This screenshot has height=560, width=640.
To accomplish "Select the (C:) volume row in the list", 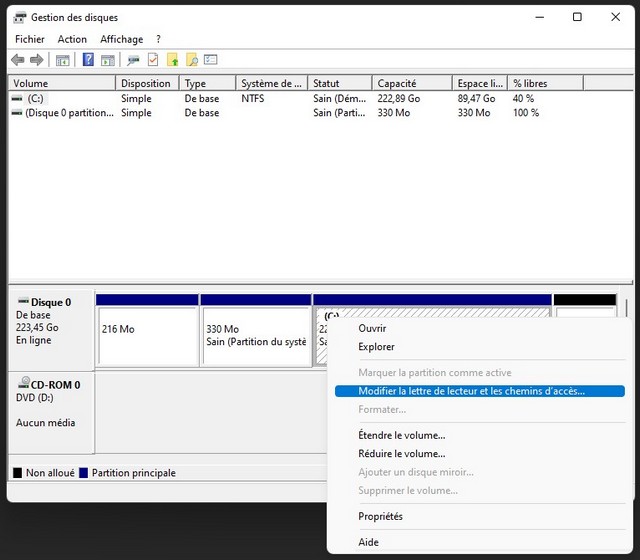I will [x=35, y=99].
